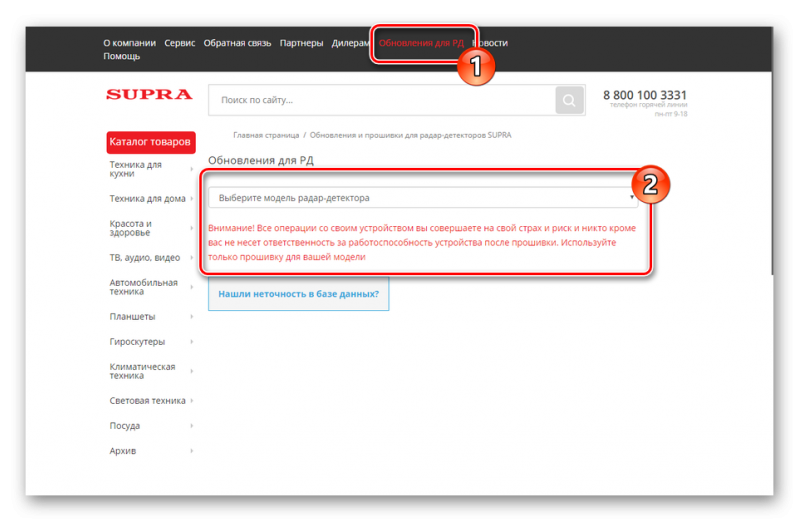Open the Помощь menu item
Image resolution: width=800 pixels, height=522 pixels.
pos(121,56)
